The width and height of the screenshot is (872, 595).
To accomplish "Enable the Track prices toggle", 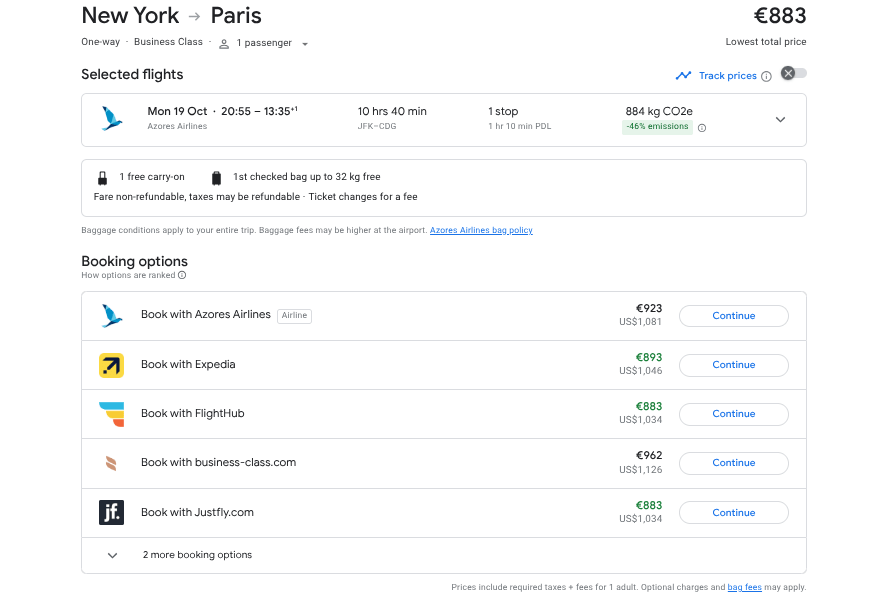I will coord(793,74).
